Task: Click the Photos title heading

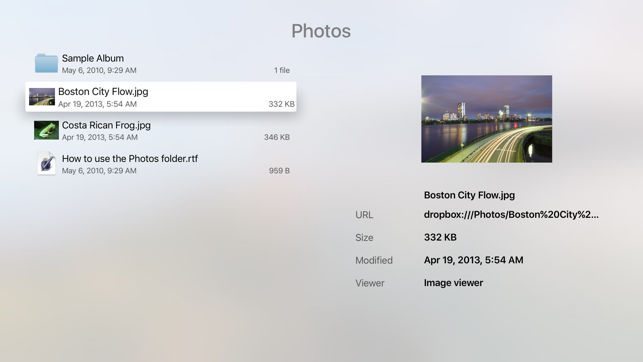Action: coord(321,31)
